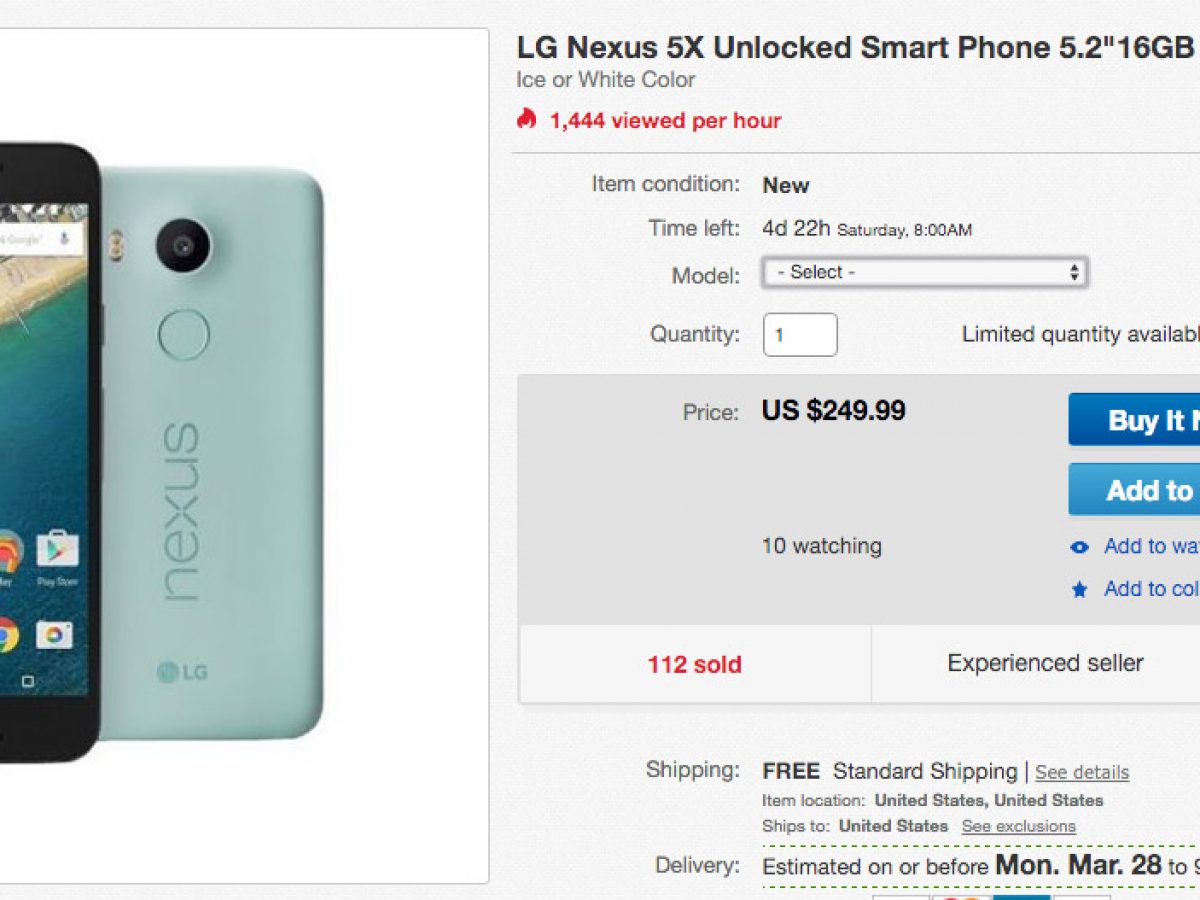Click the square recents button on the phone screen
Image resolution: width=1200 pixels, height=900 pixels.
28,681
